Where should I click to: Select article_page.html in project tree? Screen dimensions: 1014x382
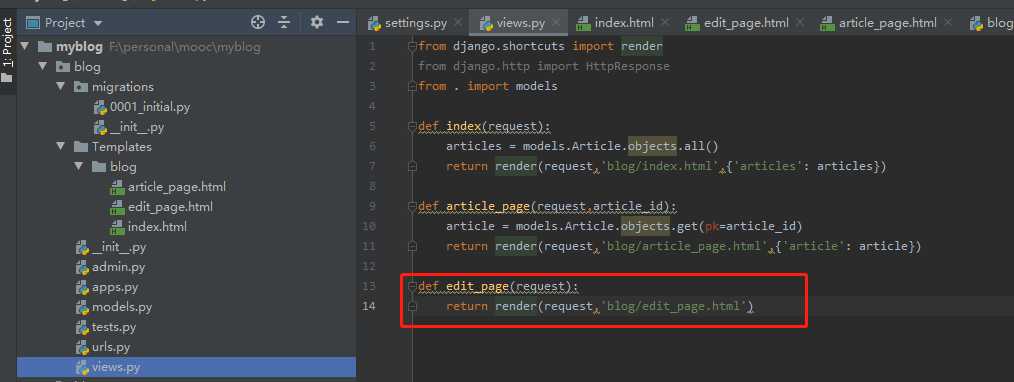(177, 187)
